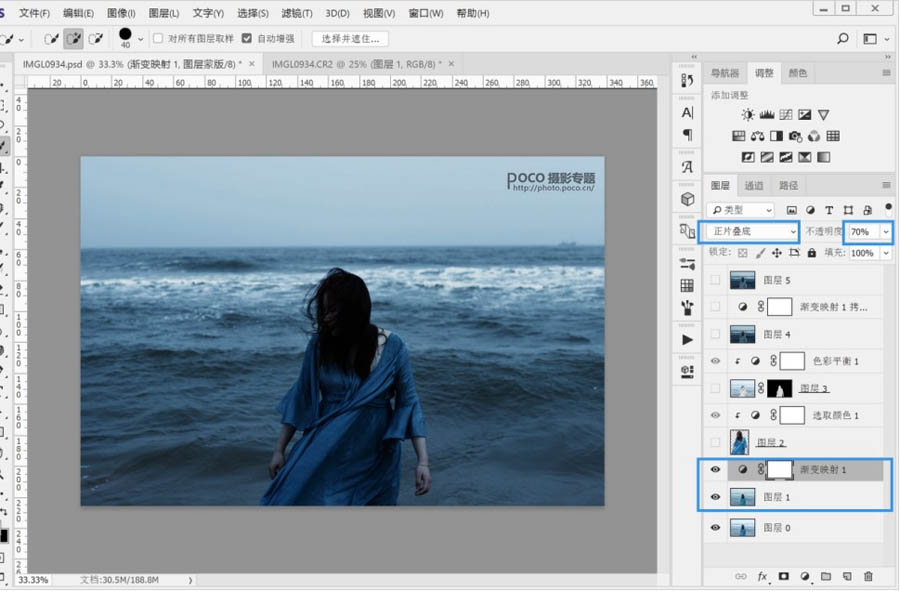
Task: Hide 图层 0 using its eye icon
Action: tap(714, 528)
